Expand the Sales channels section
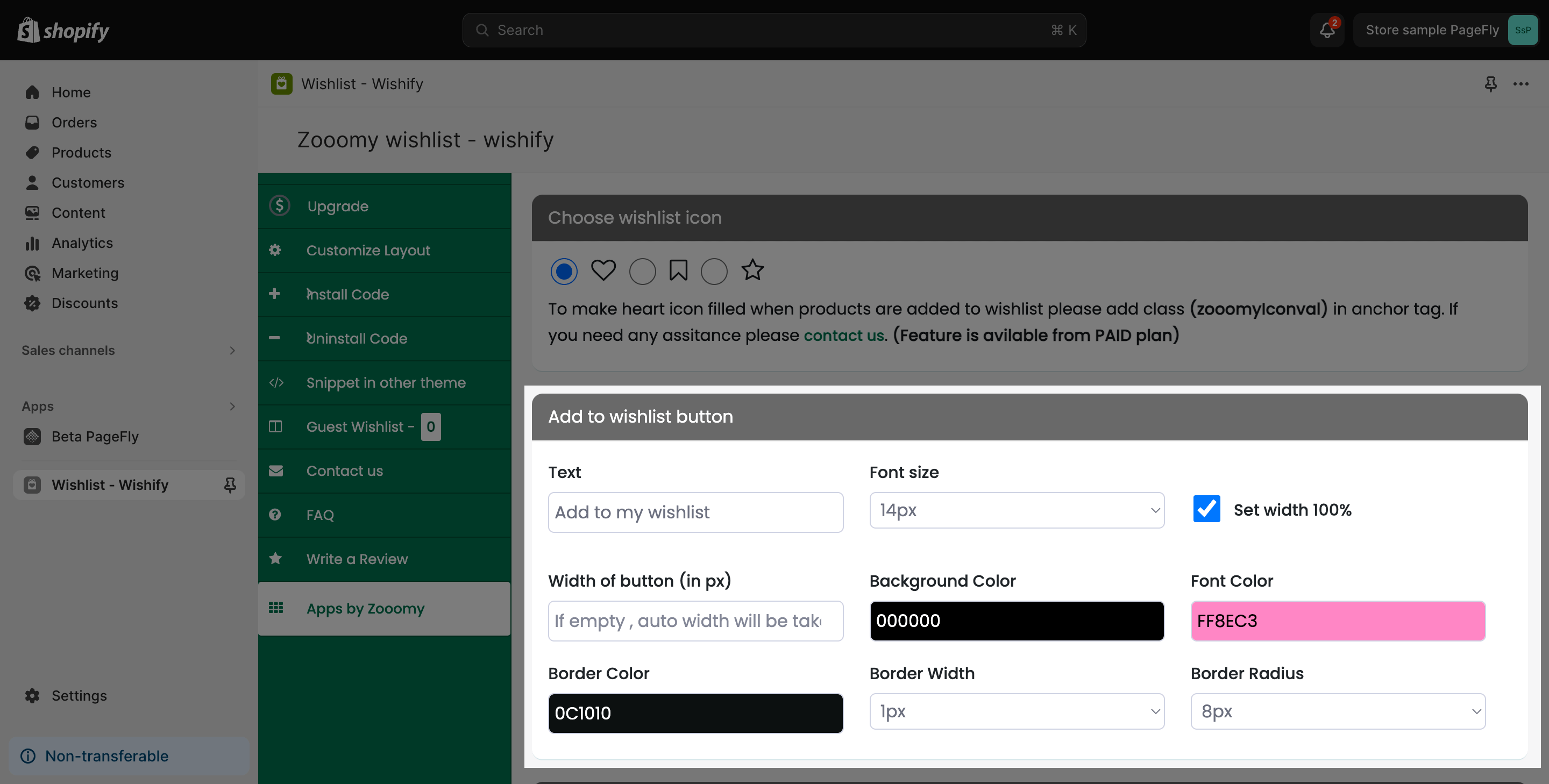This screenshot has height=784, width=1549. (232, 351)
